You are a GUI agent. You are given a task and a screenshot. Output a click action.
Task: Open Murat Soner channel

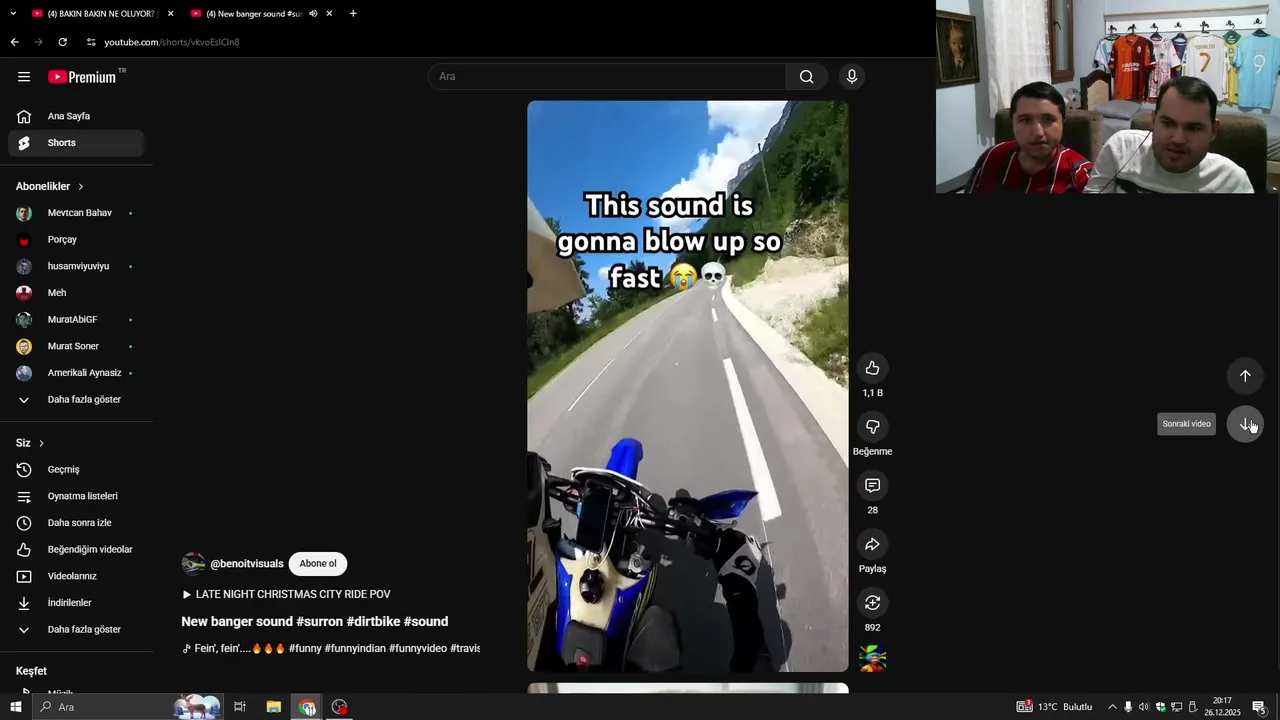tap(76, 346)
